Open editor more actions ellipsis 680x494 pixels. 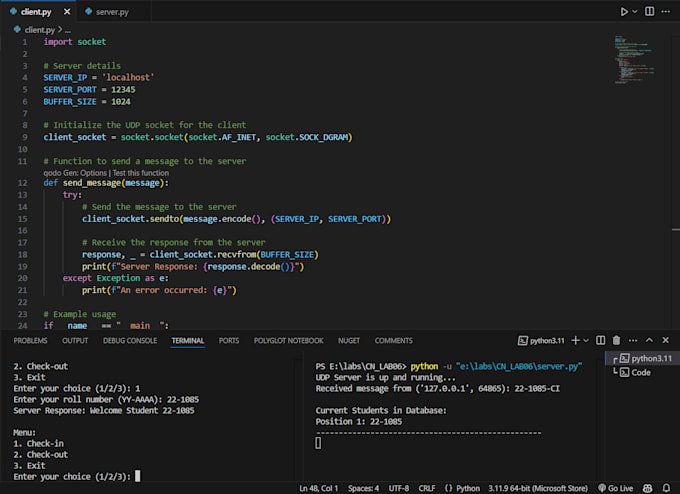tap(666, 11)
